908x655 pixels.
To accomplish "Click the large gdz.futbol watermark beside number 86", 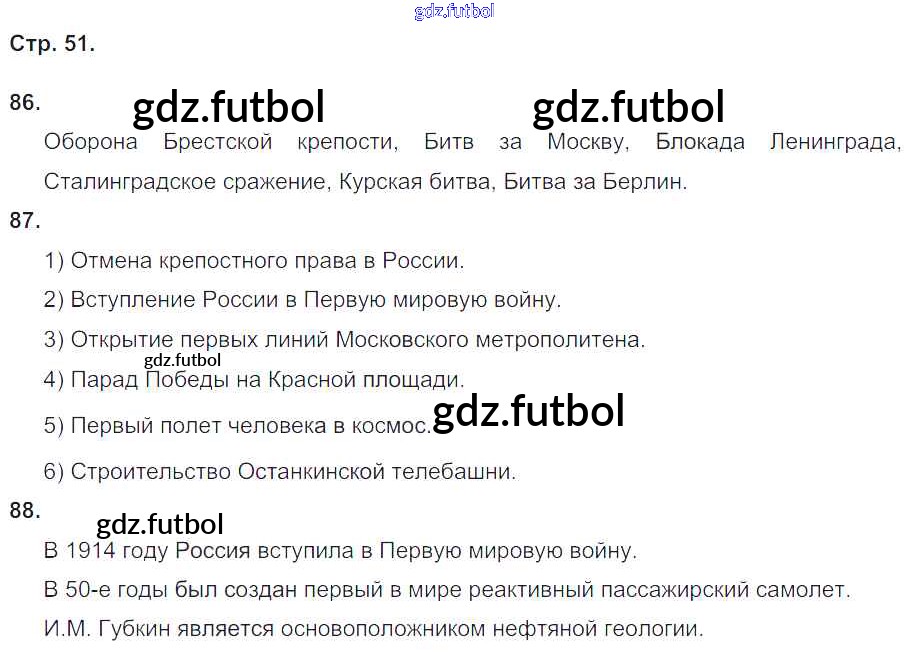I will pyautogui.click(x=228, y=107).
